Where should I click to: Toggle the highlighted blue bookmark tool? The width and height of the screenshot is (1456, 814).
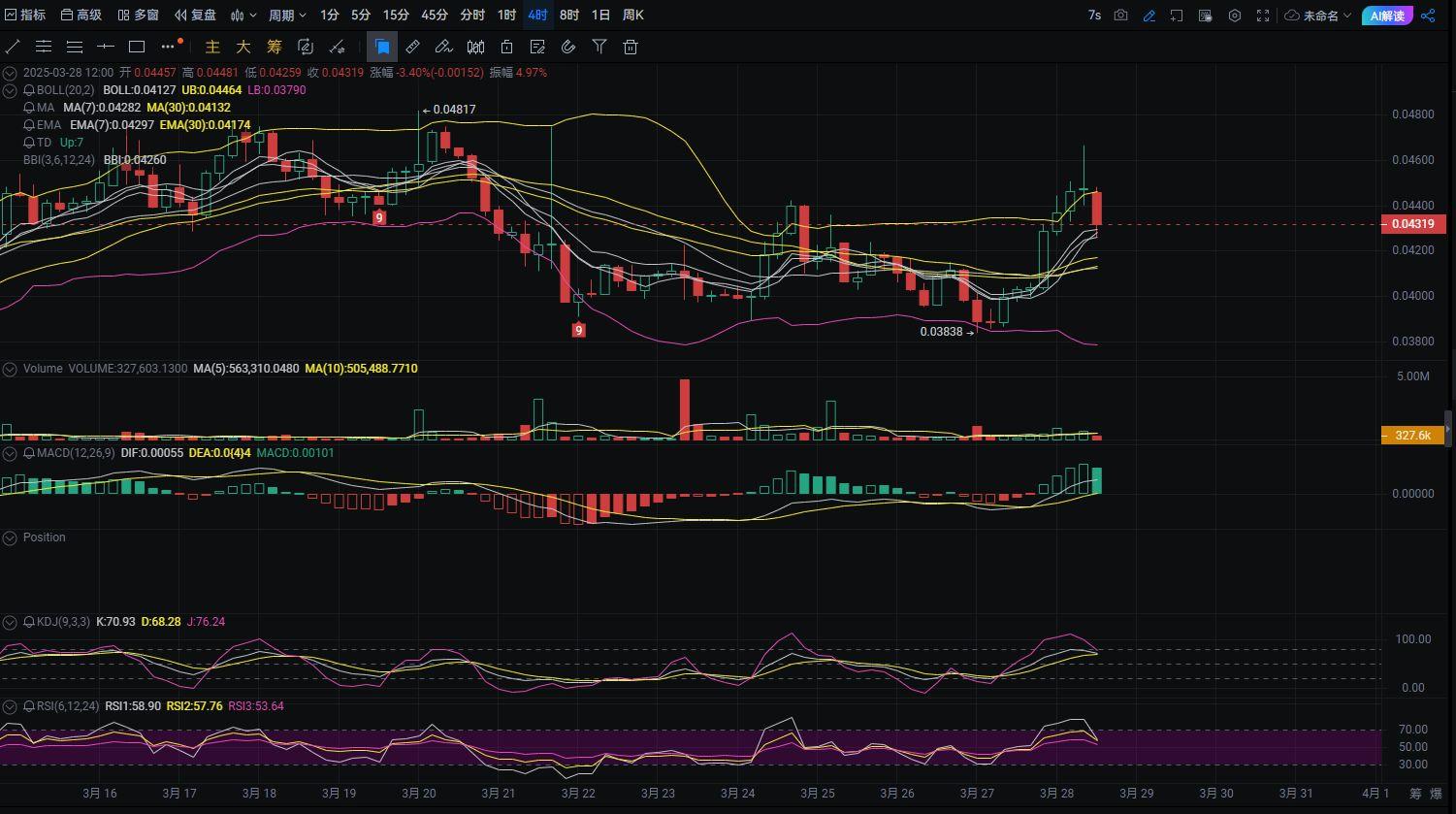[382, 47]
